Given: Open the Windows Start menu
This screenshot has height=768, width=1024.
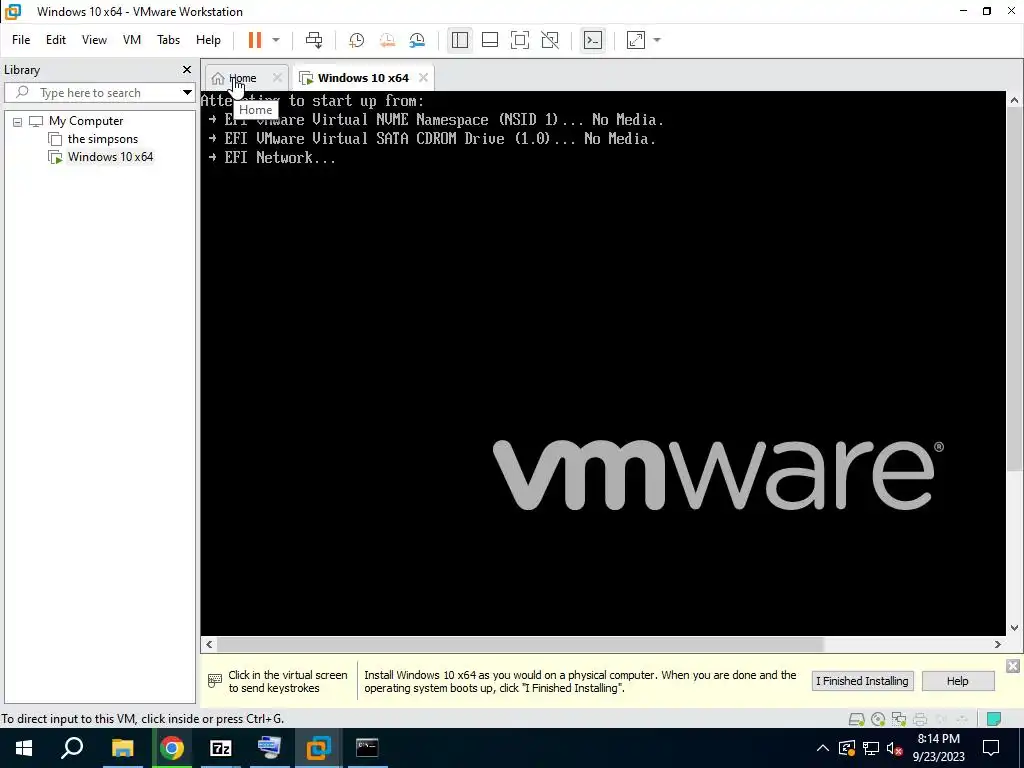Looking at the screenshot, I should click(24, 748).
